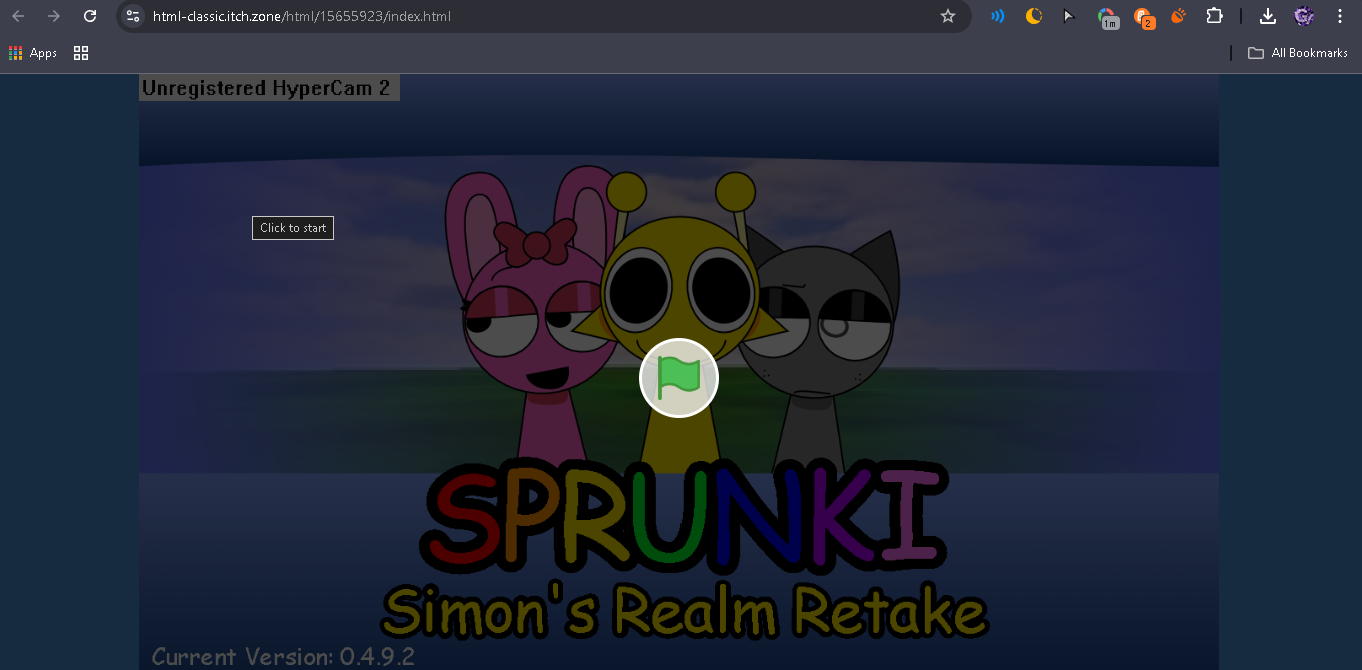Viewport: 1362px width, 670px height.
Task: Click the grid icon in the bookmarks bar
Action: click(81, 53)
